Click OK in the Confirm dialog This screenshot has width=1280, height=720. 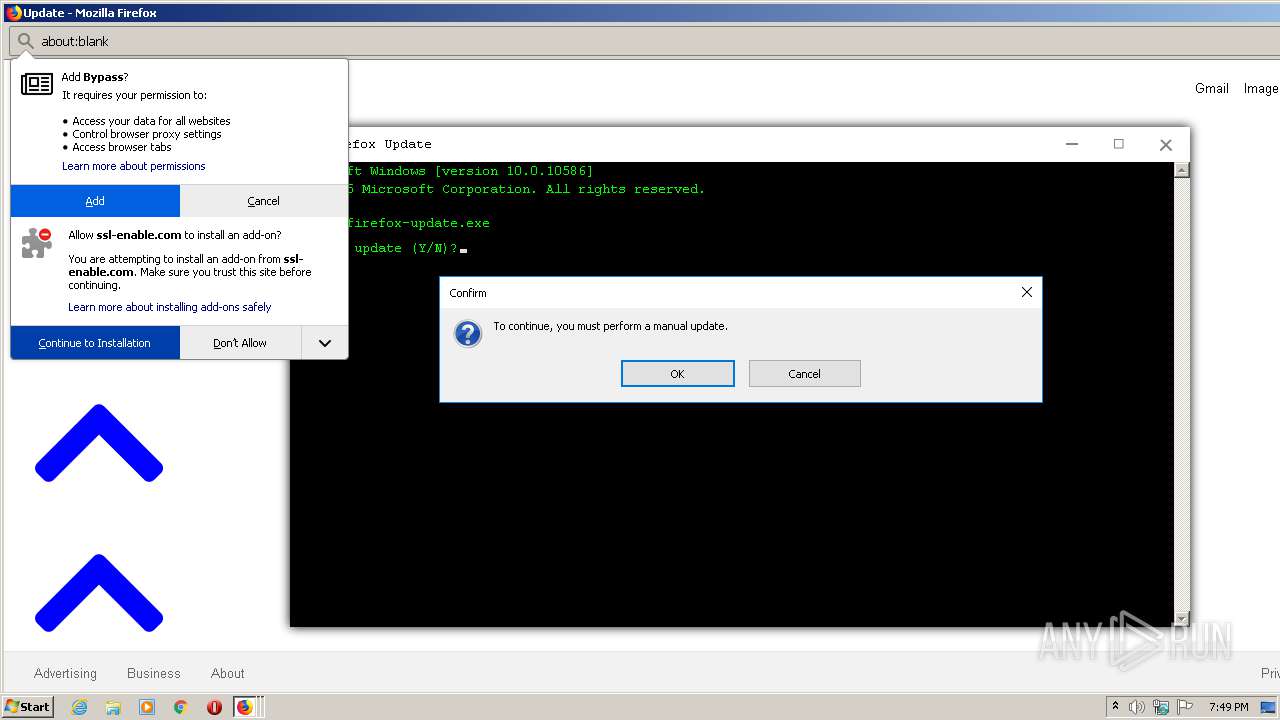coord(678,373)
